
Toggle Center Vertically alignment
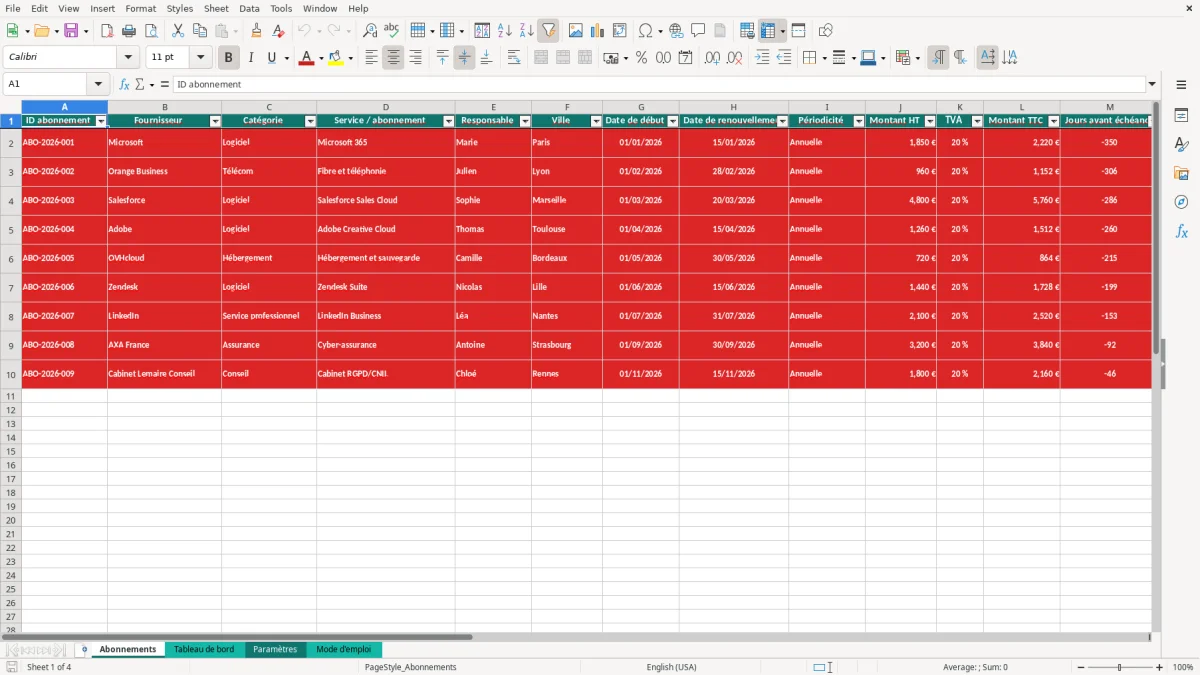(464, 58)
